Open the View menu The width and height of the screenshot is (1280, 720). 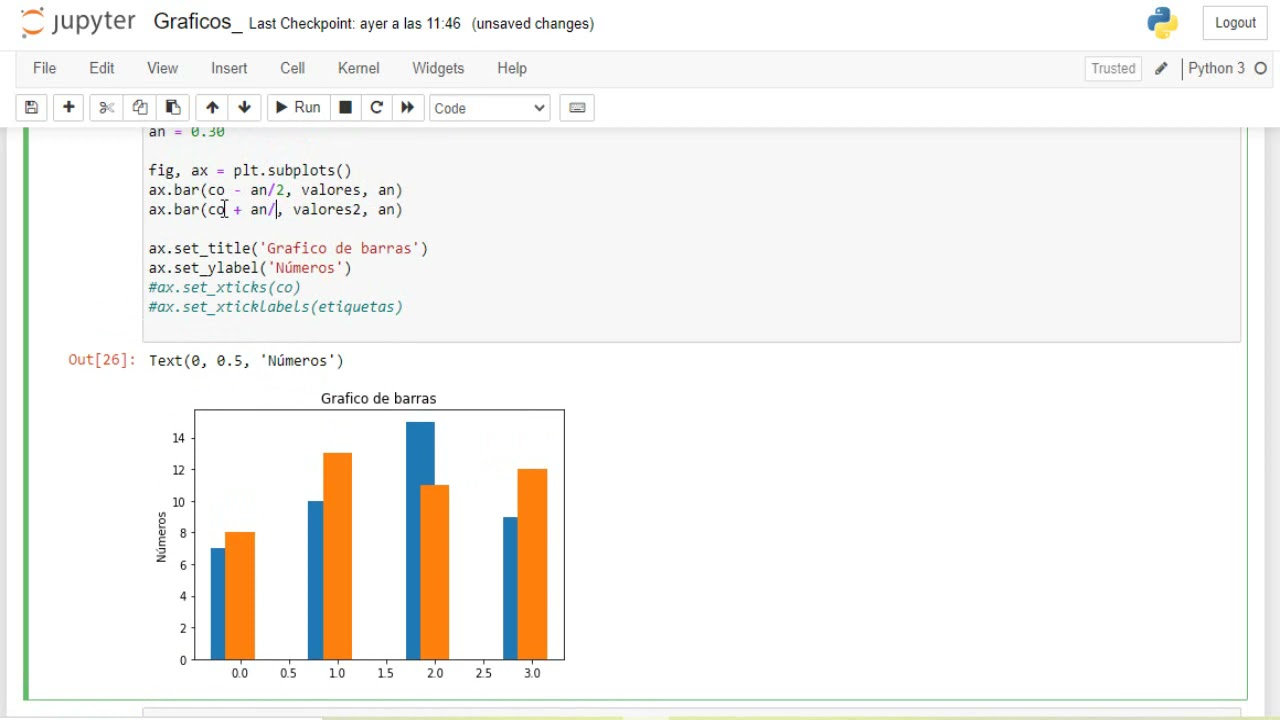click(x=162, y=68)
